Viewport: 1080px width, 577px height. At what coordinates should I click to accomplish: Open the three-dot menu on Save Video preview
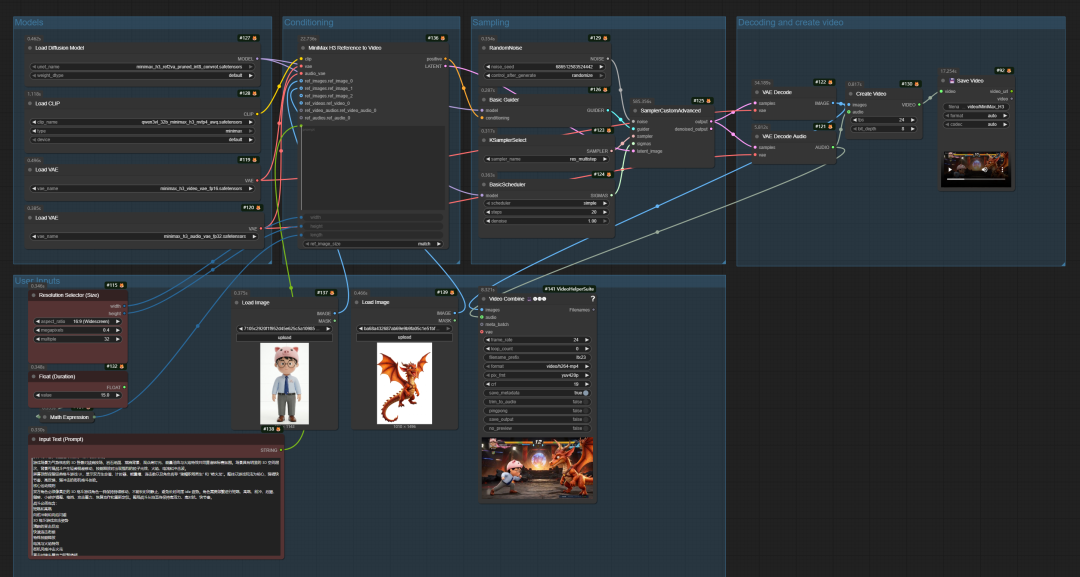click(x=1003, y=169)
